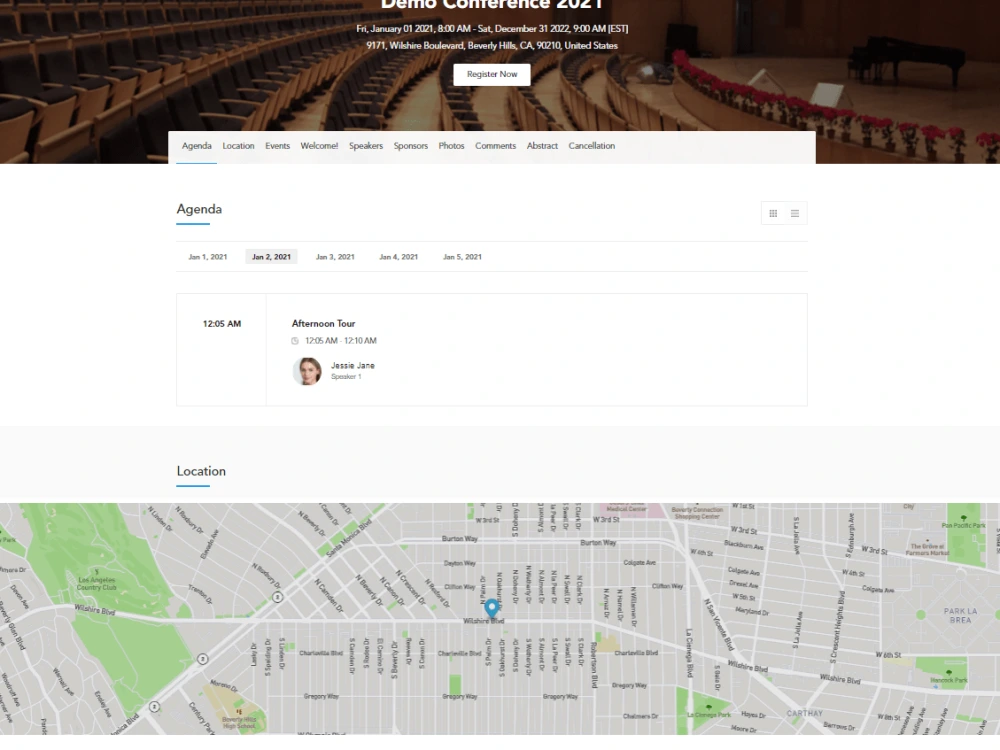This screenshot has width=1000, height=750.
Task: Select the Jan 4, 2021 agenda date
Action: [399, 257]
